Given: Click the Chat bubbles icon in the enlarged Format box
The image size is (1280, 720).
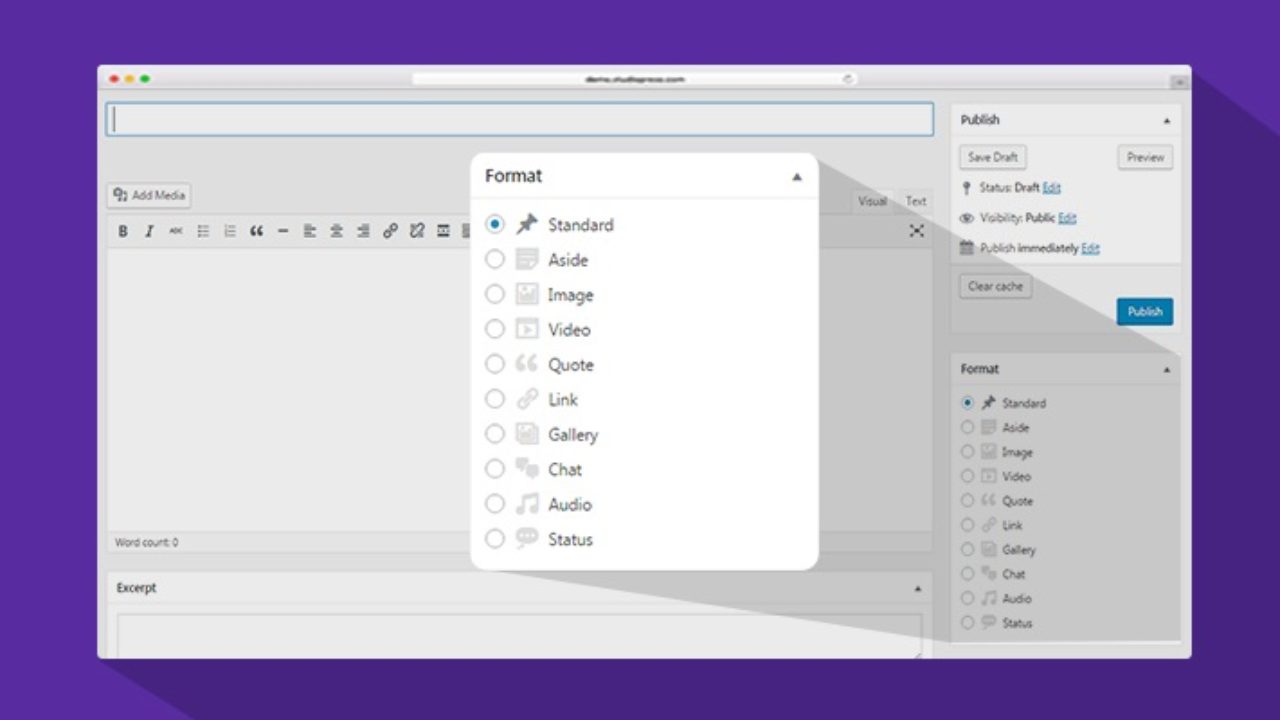Looking at the screenshot, I should (x=527, y=468).
